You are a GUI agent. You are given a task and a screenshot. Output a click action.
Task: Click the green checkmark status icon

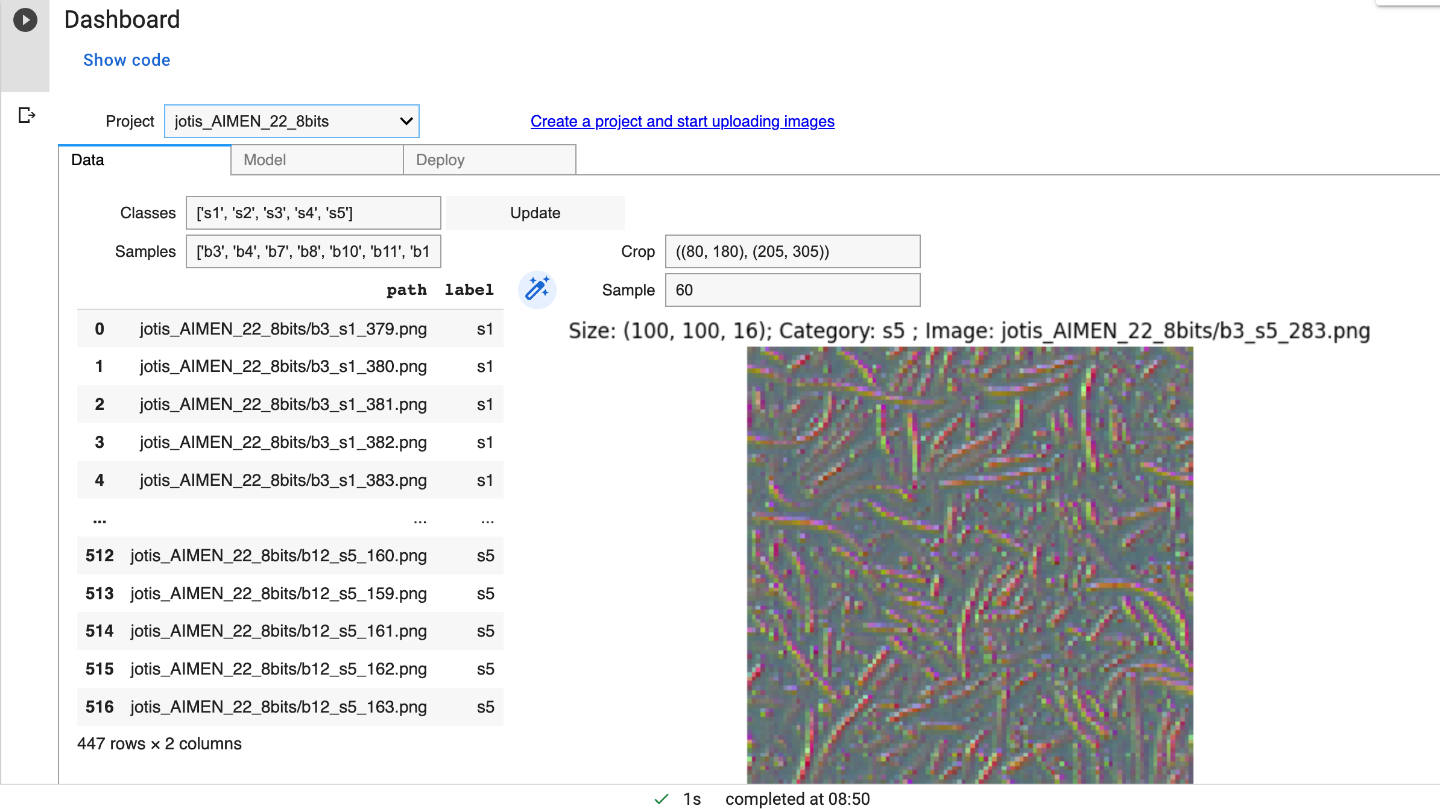(x=661, y=799)
